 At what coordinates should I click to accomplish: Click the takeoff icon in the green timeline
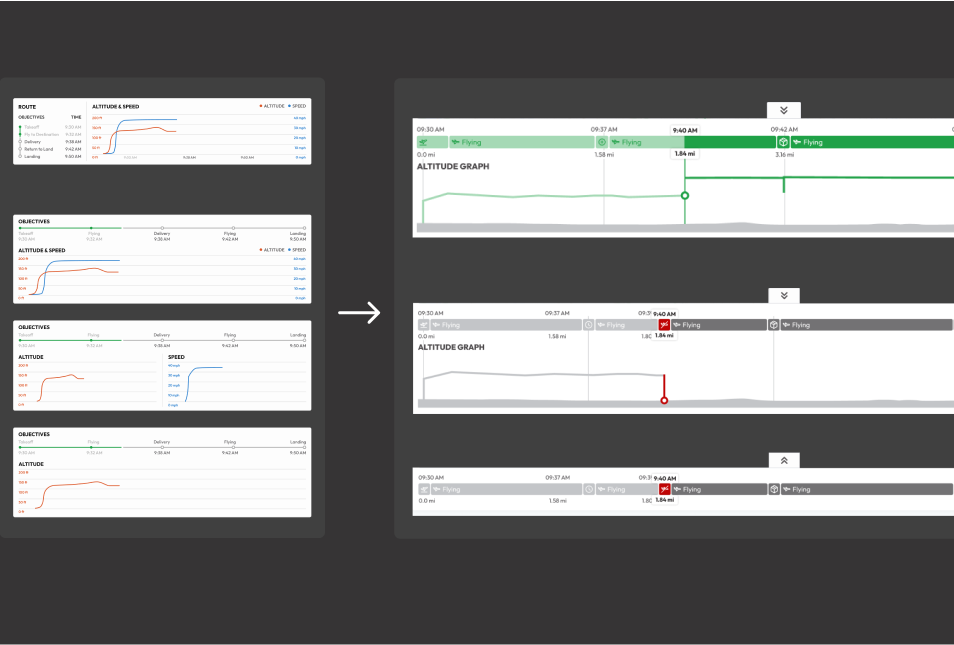point(424,142)
